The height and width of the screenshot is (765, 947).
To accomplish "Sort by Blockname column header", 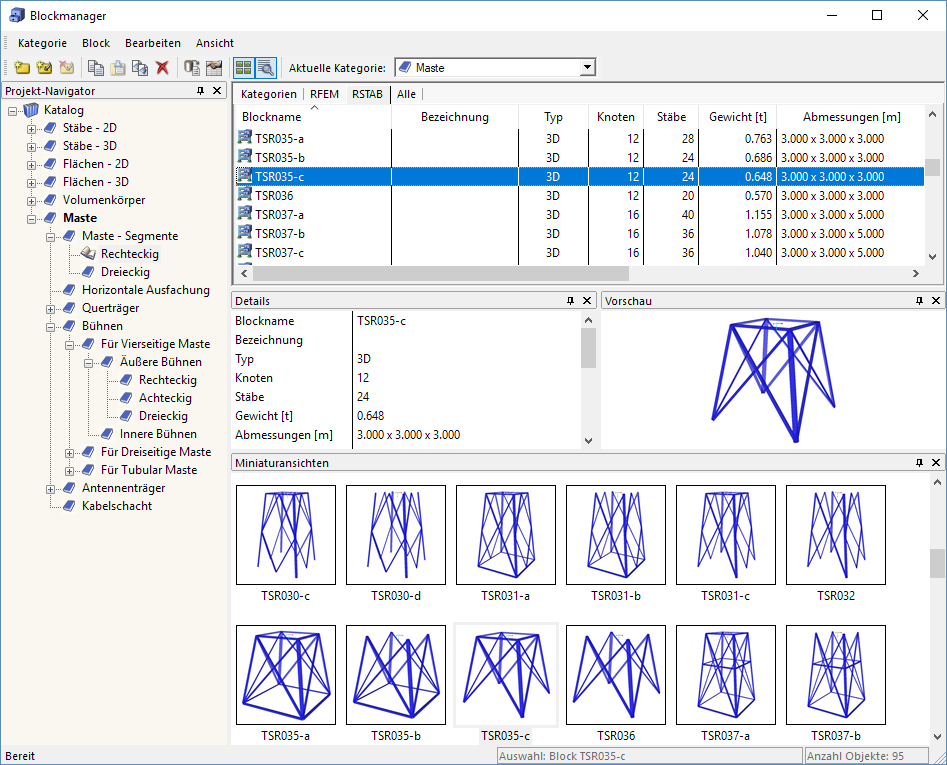I will click(312, 117).
